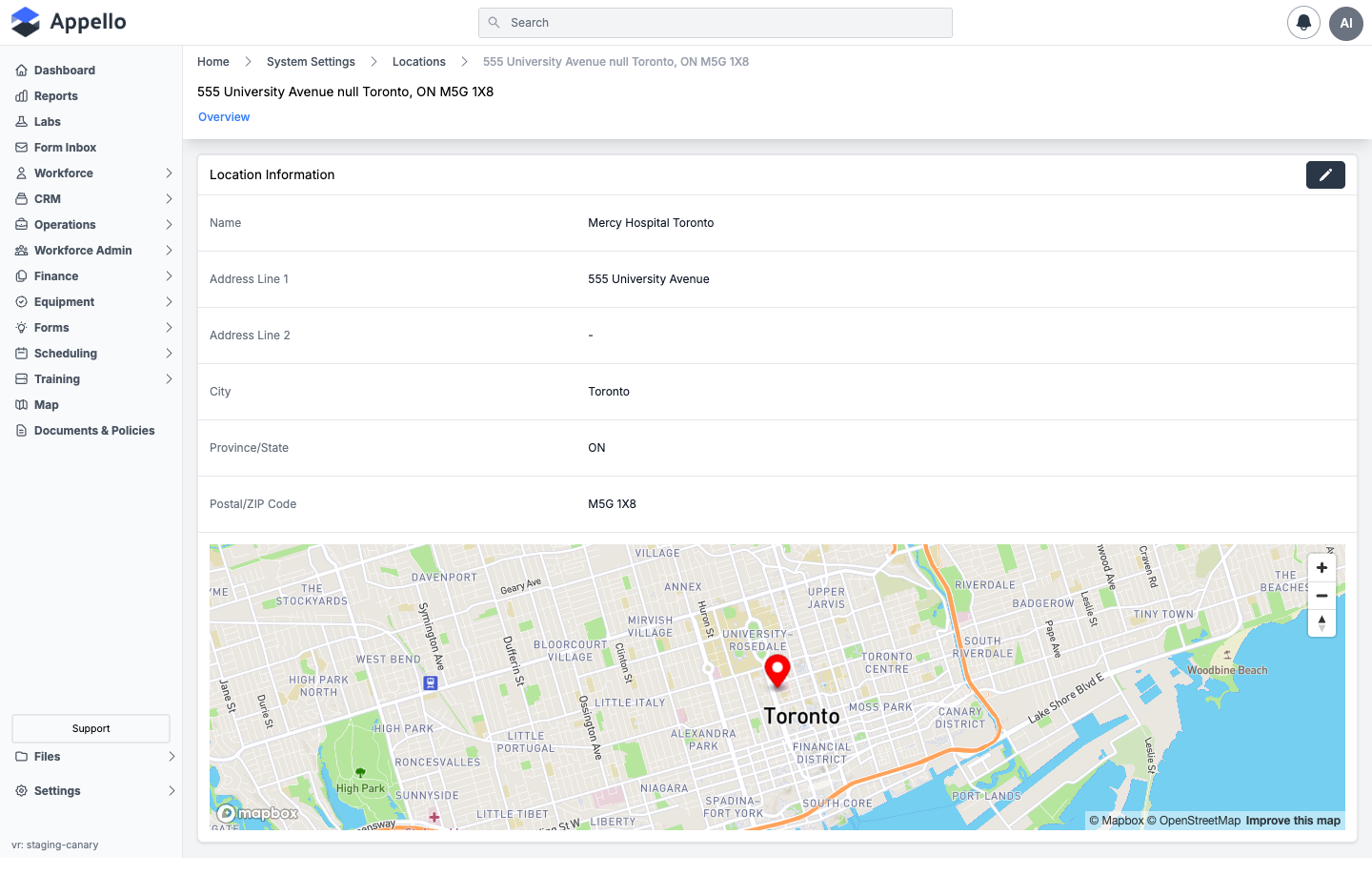Go to Home breadcrumb
This screenshot has height=875, width=1372.
pos(213,62)
